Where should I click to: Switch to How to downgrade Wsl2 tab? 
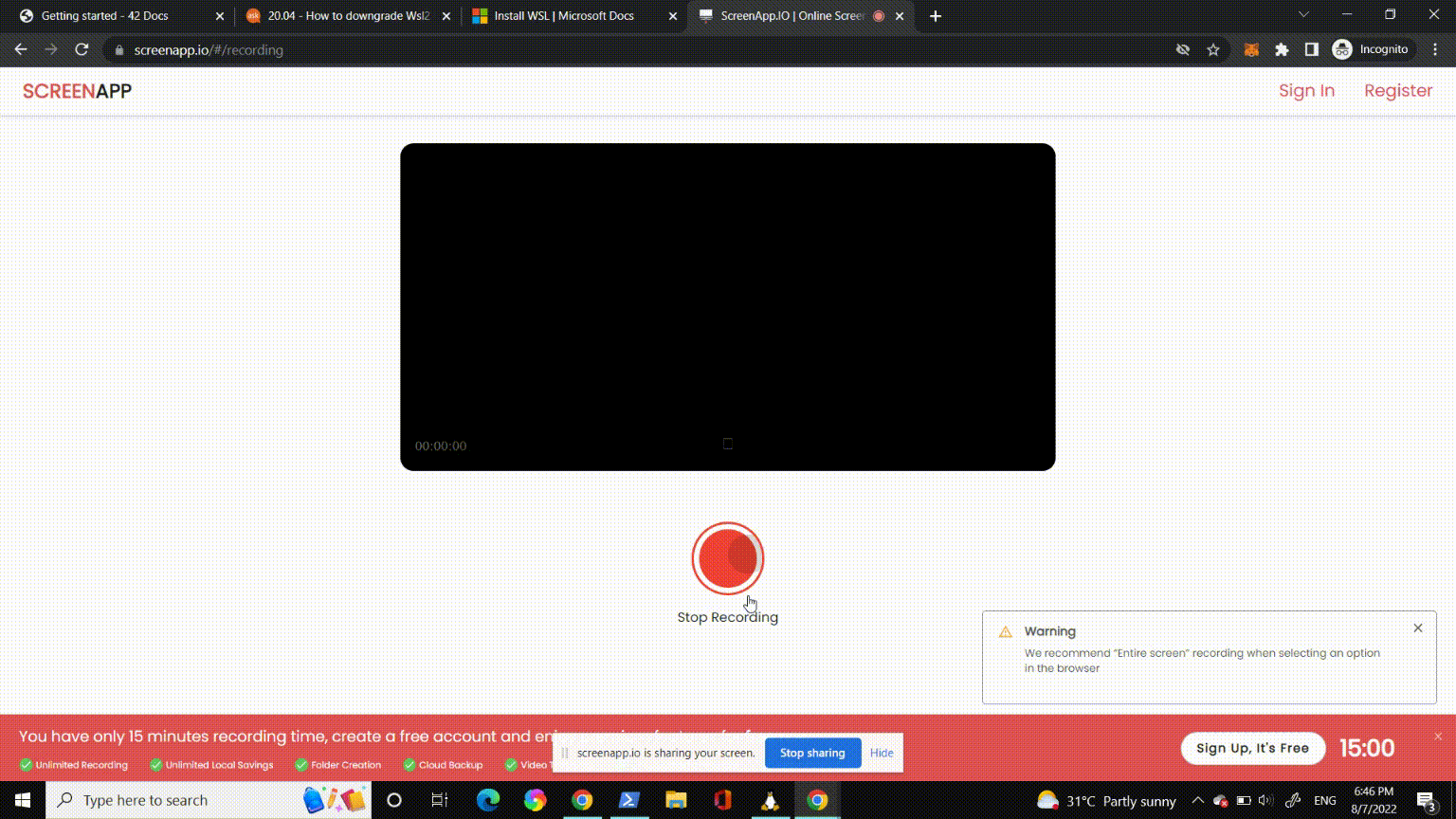pyautogui.click(x=349, y=16)
